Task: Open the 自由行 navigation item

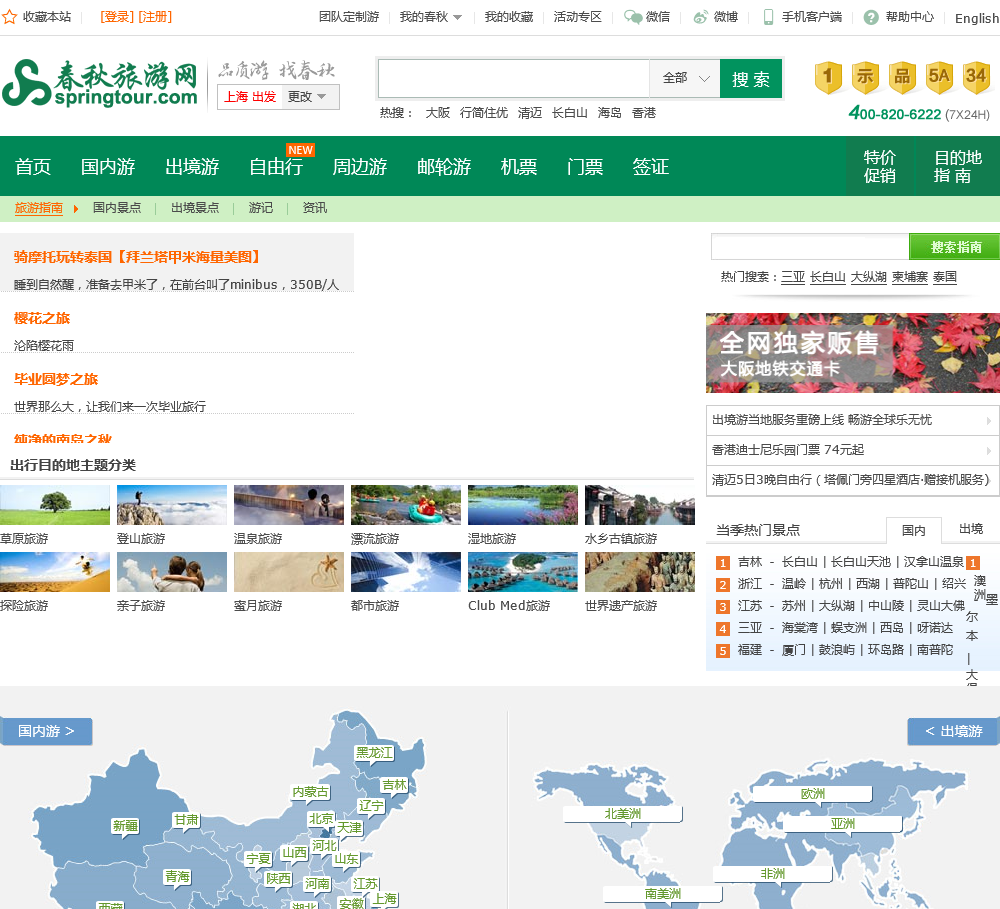Action: (x=276, y=166)
